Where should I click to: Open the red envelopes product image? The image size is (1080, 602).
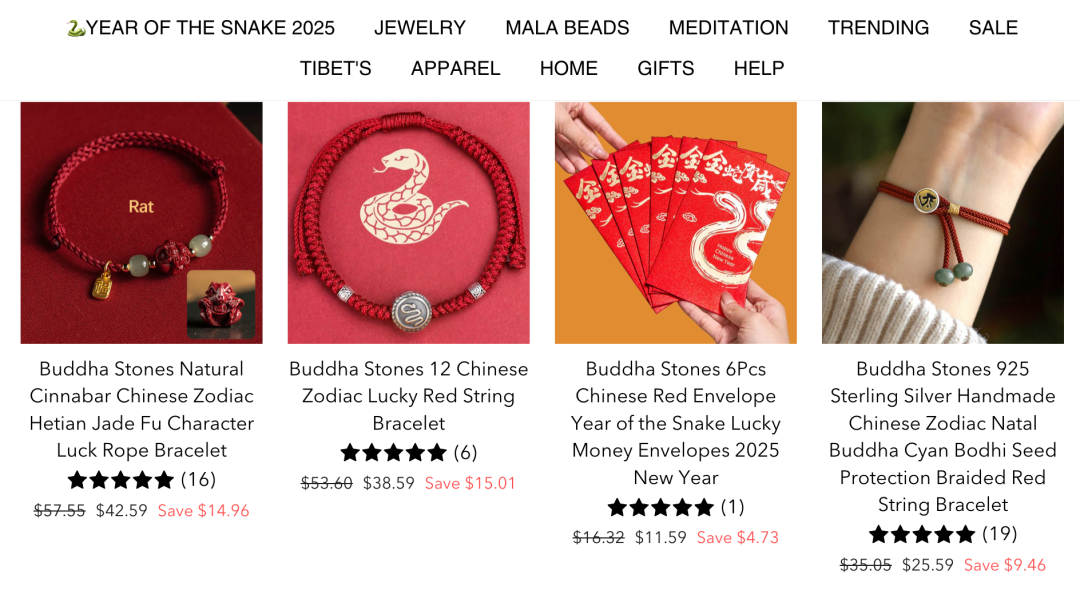676,222
